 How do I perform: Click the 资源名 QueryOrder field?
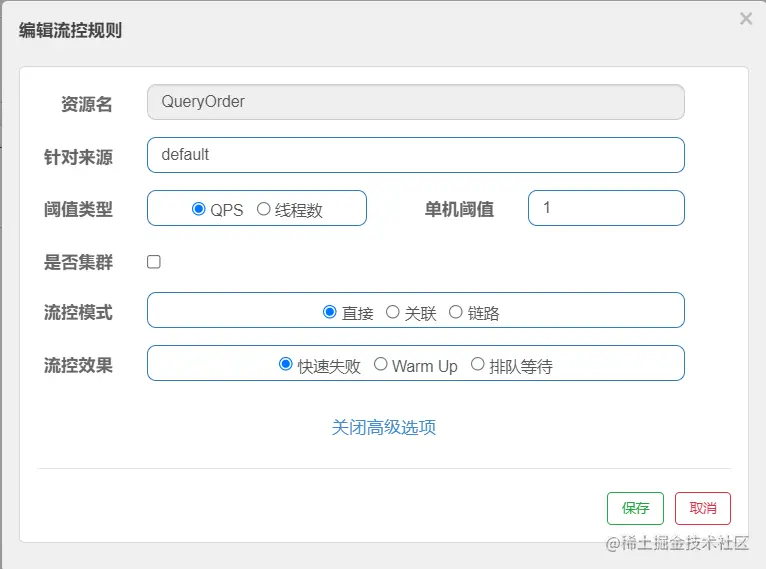(416, 102)
